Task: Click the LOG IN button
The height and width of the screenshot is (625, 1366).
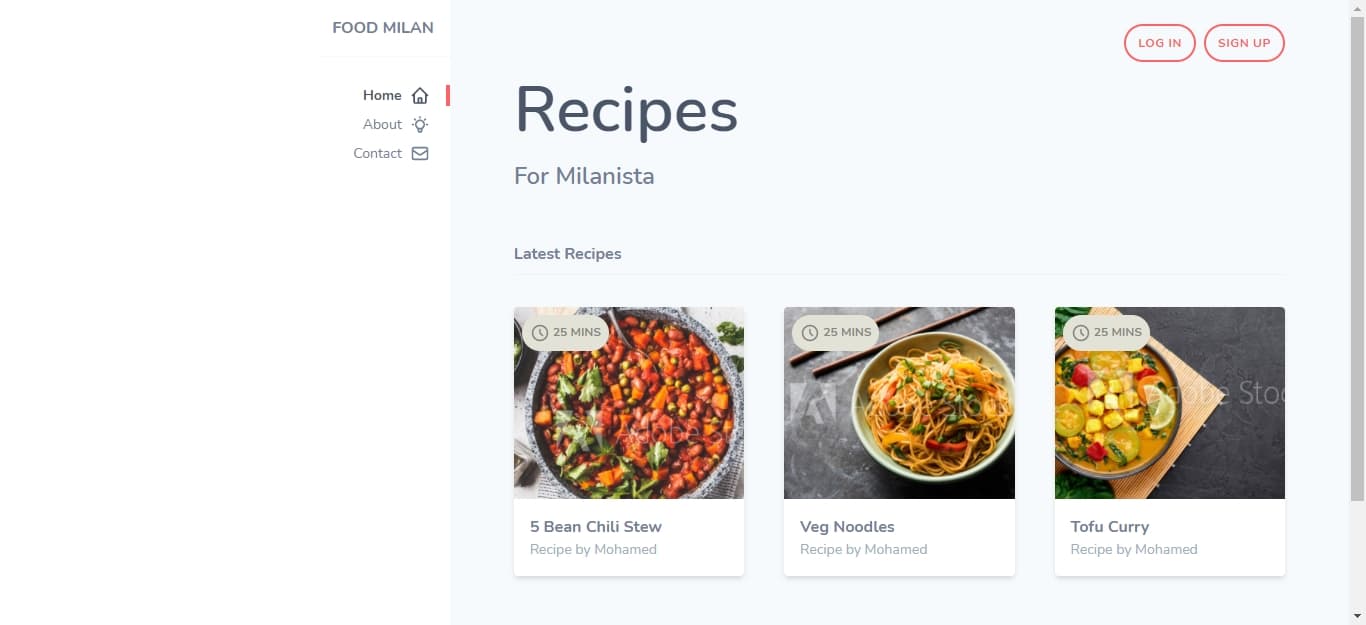Action: tap(1160, 43)
